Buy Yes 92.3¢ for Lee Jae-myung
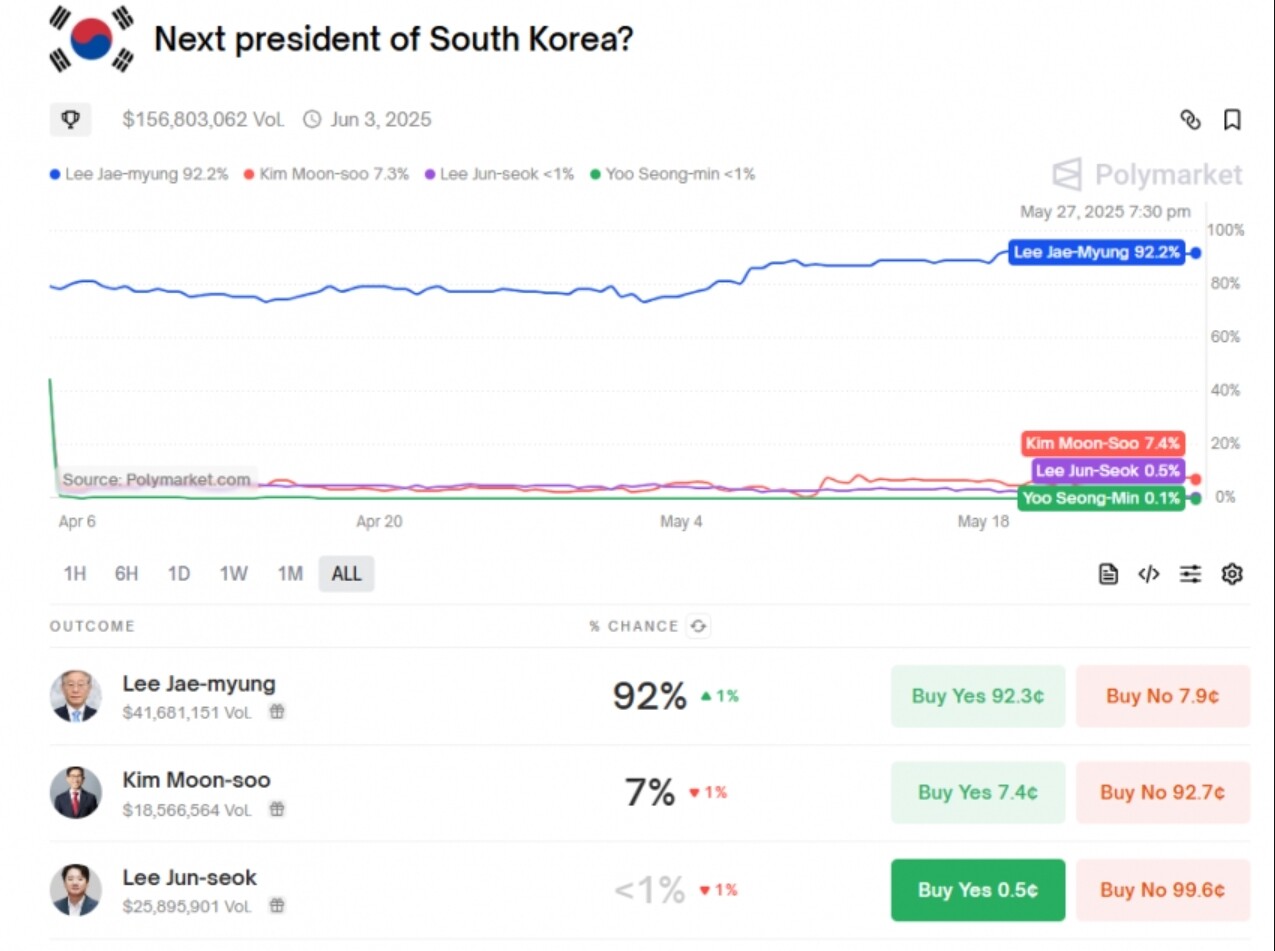Screen dimensions: 1275x951 (x=977, y=696)
